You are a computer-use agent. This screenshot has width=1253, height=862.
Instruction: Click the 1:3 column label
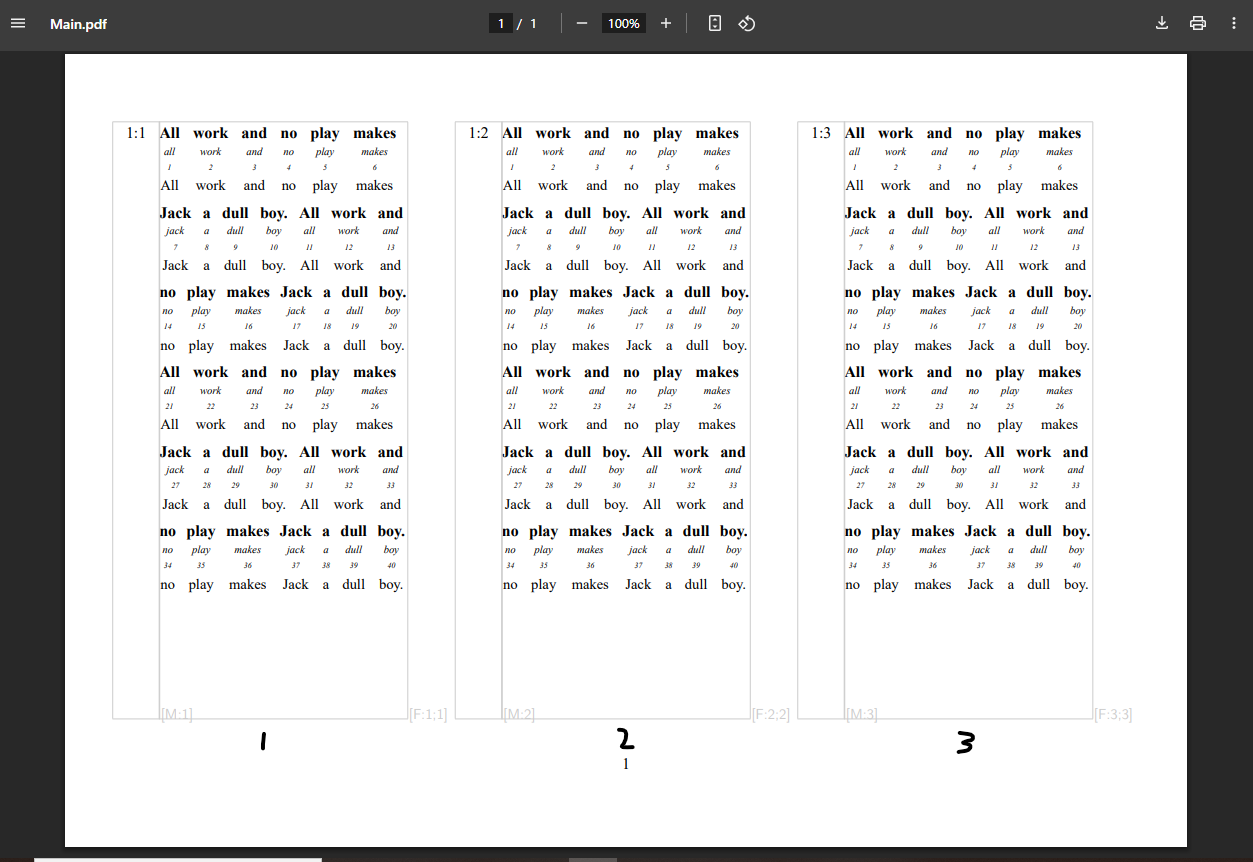point(821,133)
